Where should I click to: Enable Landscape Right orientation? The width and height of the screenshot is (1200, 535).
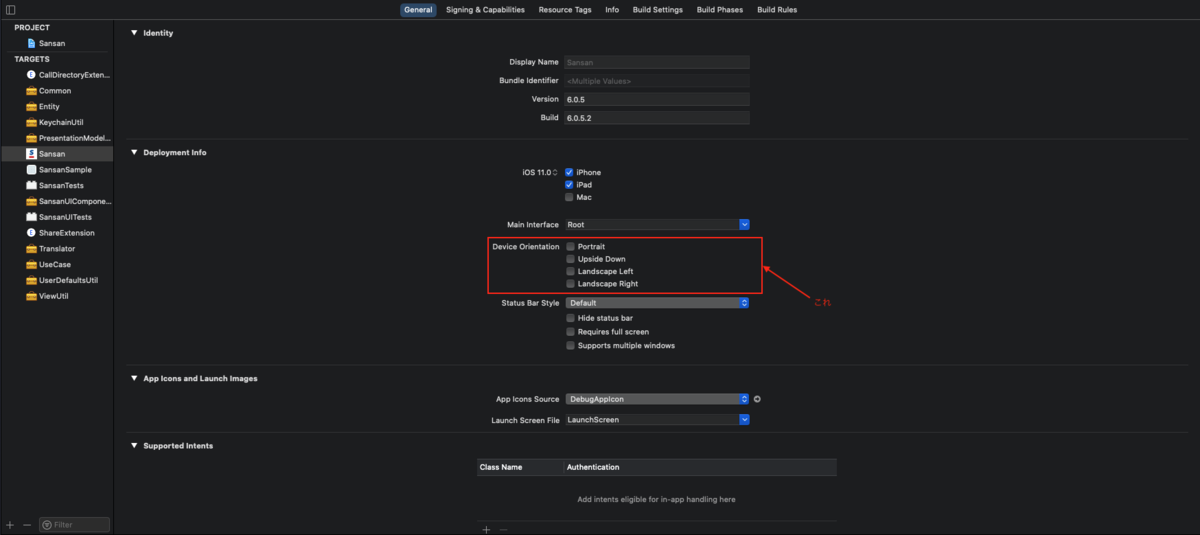[x=570, y=284]
